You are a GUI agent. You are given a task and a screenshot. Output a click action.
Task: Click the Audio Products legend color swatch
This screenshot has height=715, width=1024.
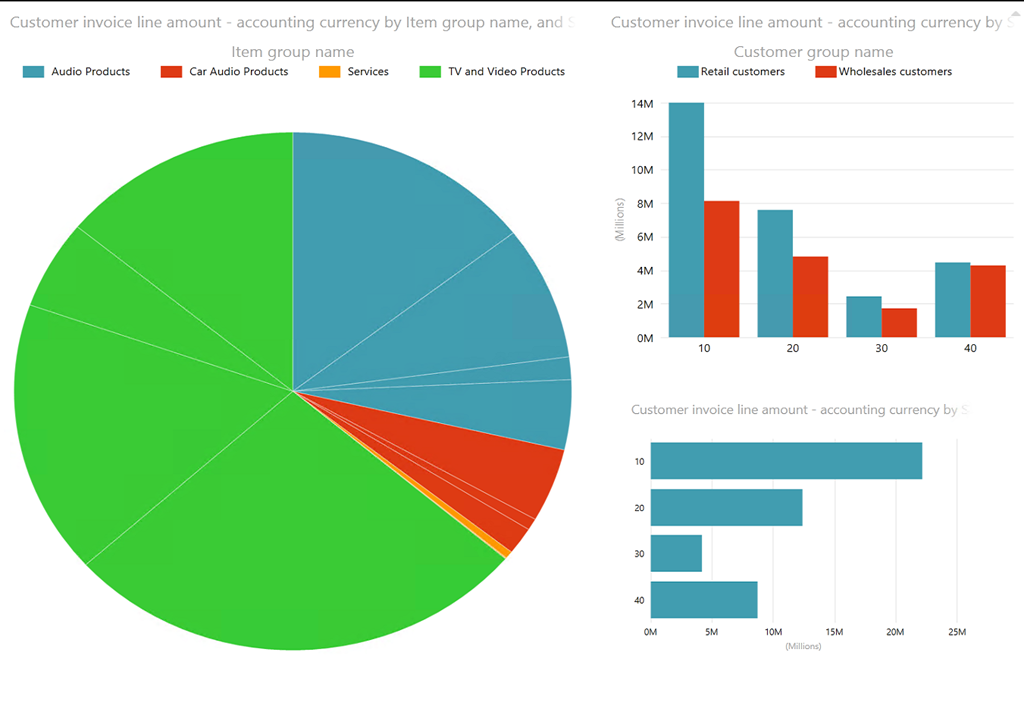[x=34, y=72]
